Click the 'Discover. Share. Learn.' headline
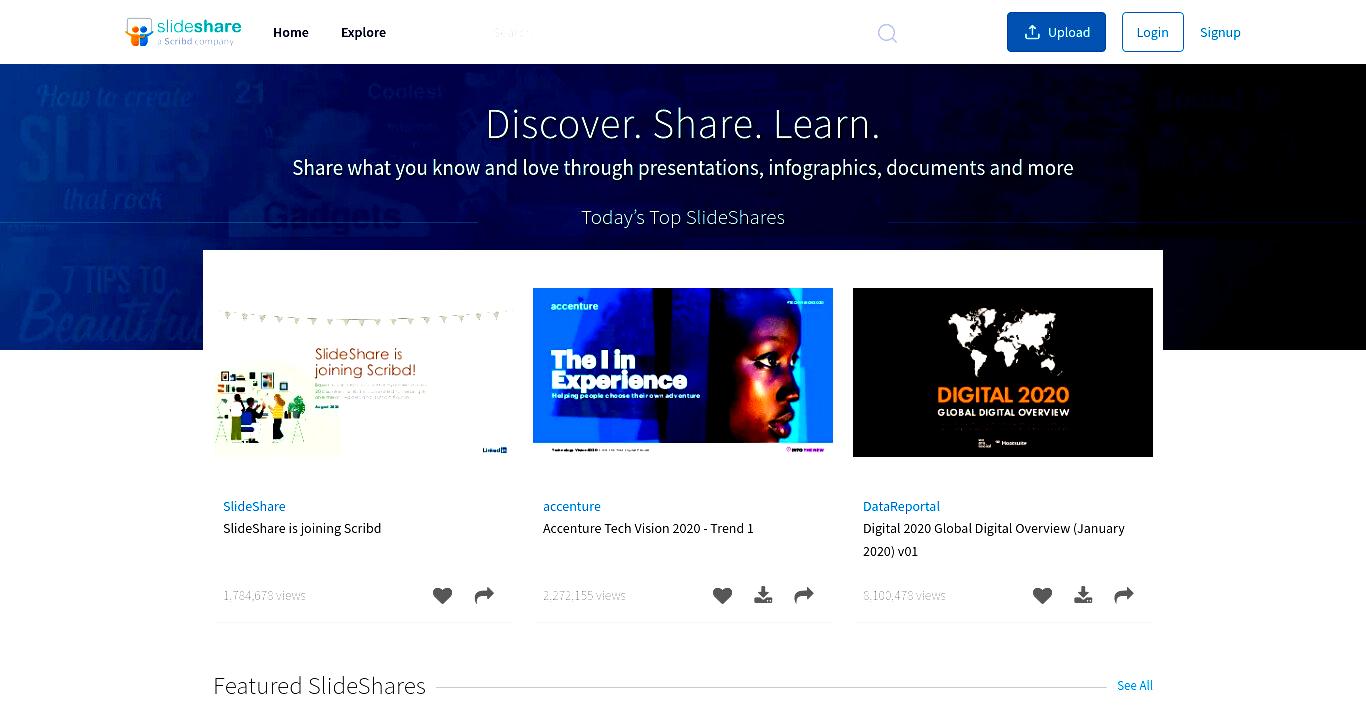Screen dimensions: 1366x724 pos(683,125)
